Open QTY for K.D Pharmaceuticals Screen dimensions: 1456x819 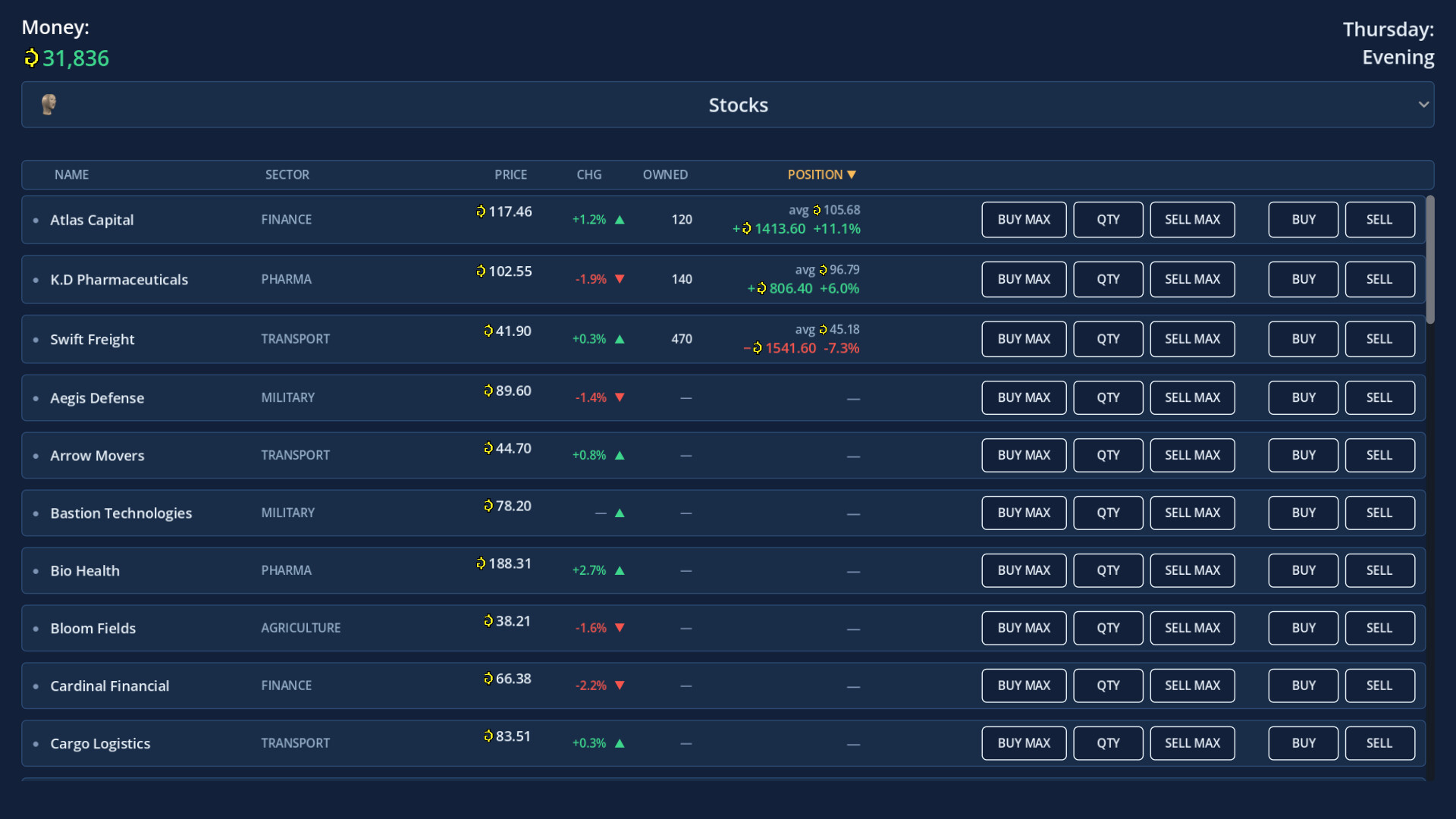tap(1108, 279)
